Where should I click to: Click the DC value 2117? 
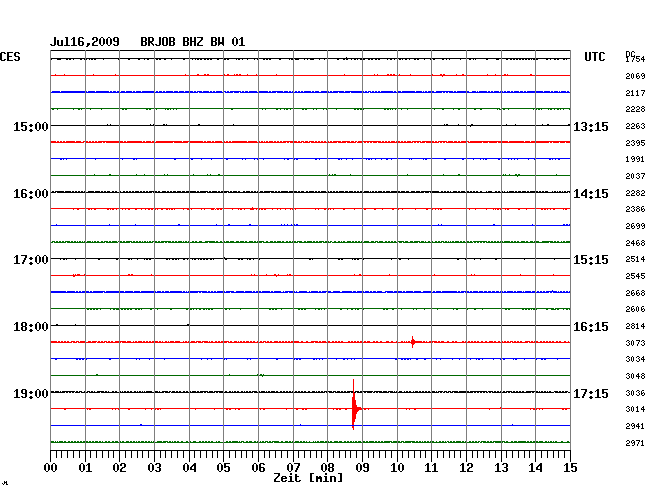[635, 93]
